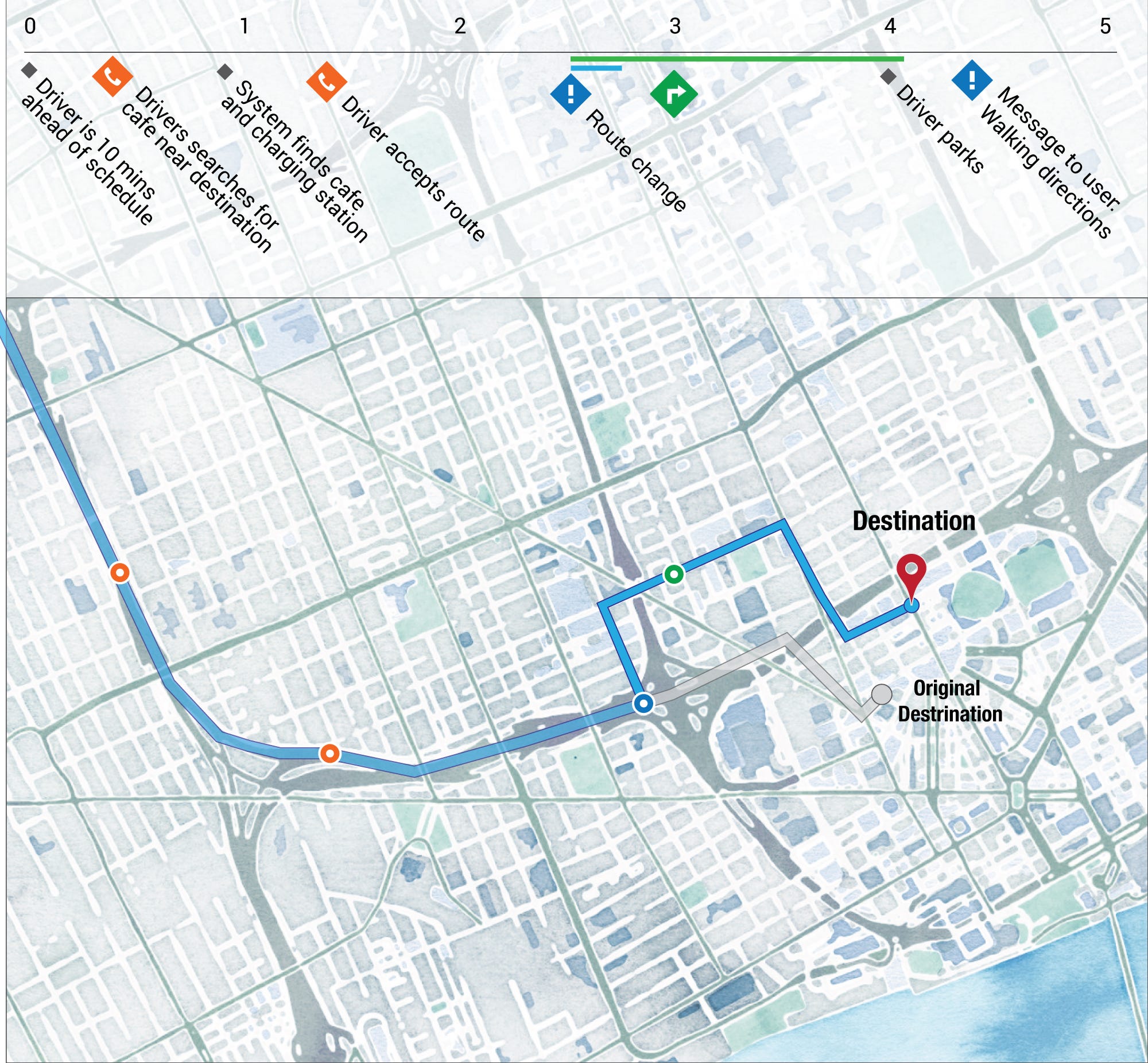This screenshot has width=1148, height=1063.
Task: Click timeline tick number 3
Action: pyautogui.click(x=674, y=26)
